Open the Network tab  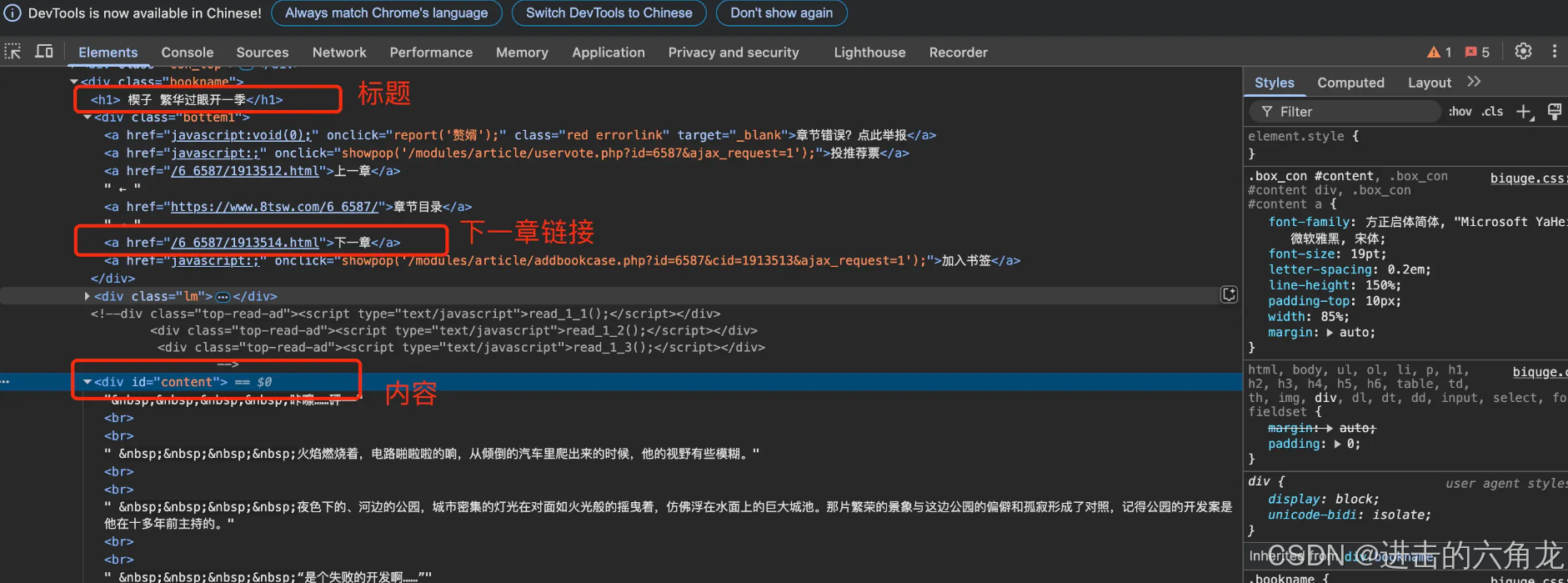[x=339, y=52]
